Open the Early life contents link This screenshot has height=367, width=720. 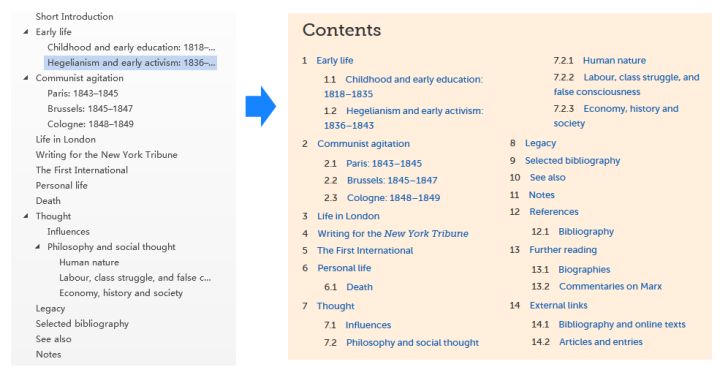tap(335, 61)
